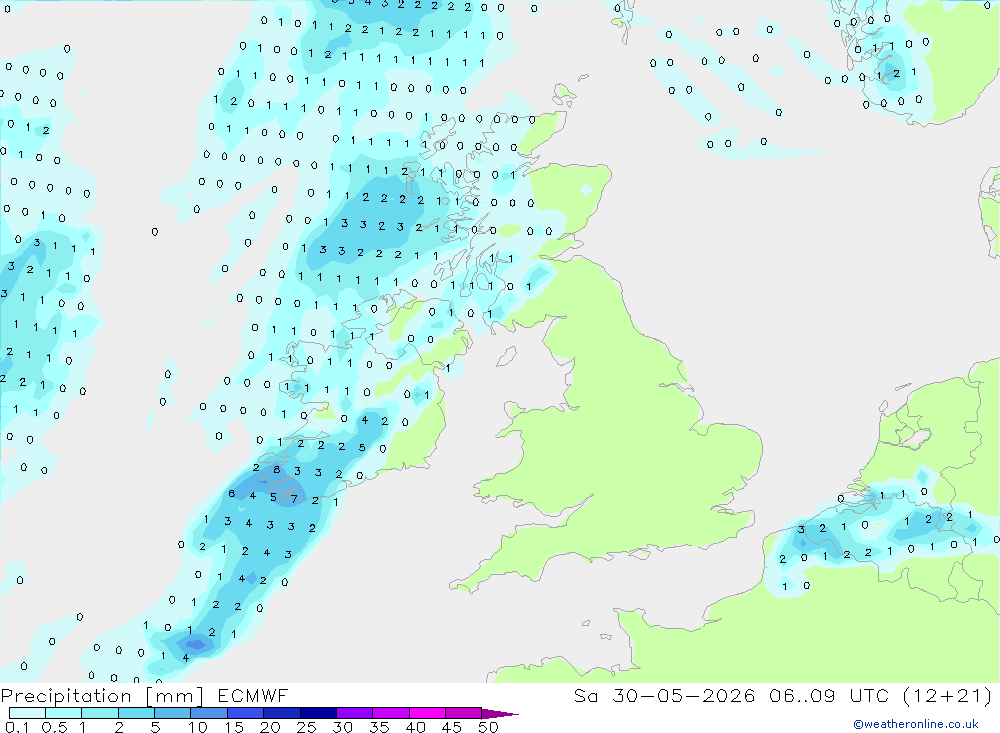The height and width of the screenshot is (733, 1000).
Task: Click the 'UTC' label
Action: (x=869, y=695)
